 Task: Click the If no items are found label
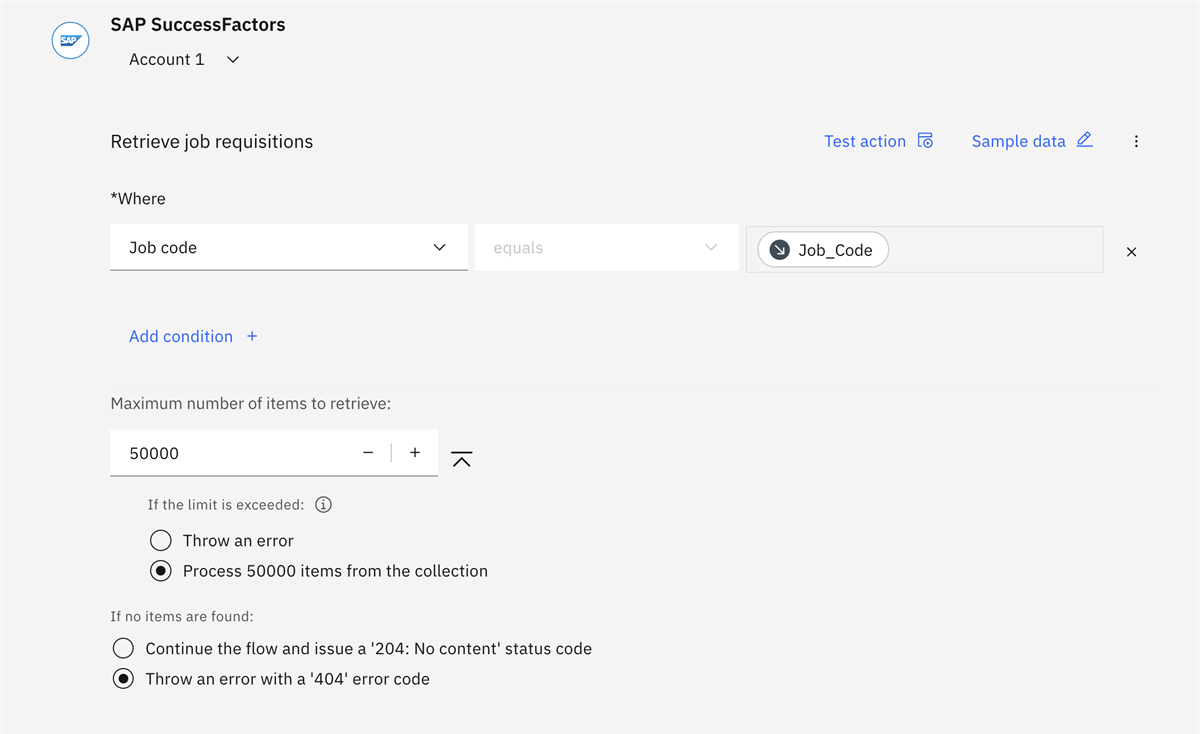tap(182, 617)
